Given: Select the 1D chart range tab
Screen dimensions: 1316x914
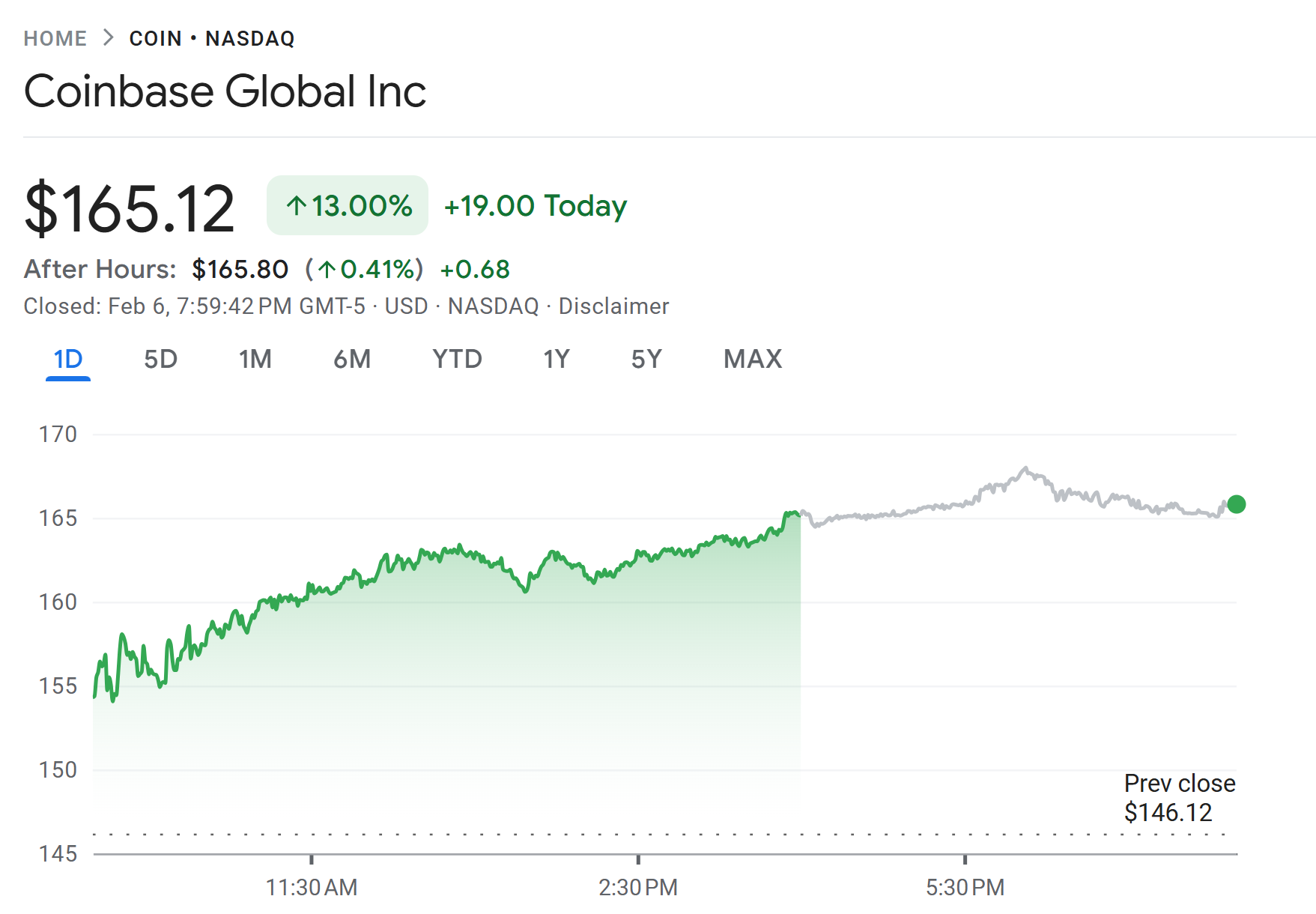Looking at the screenshot, I should coord(68,359).
